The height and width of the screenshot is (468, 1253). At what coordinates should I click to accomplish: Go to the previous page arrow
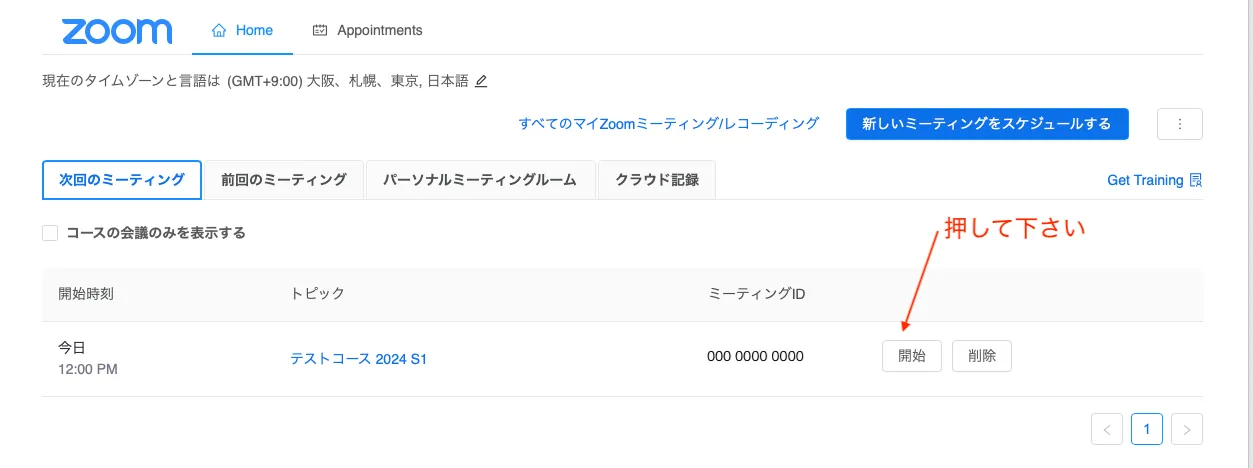(x=1106, y=429)
